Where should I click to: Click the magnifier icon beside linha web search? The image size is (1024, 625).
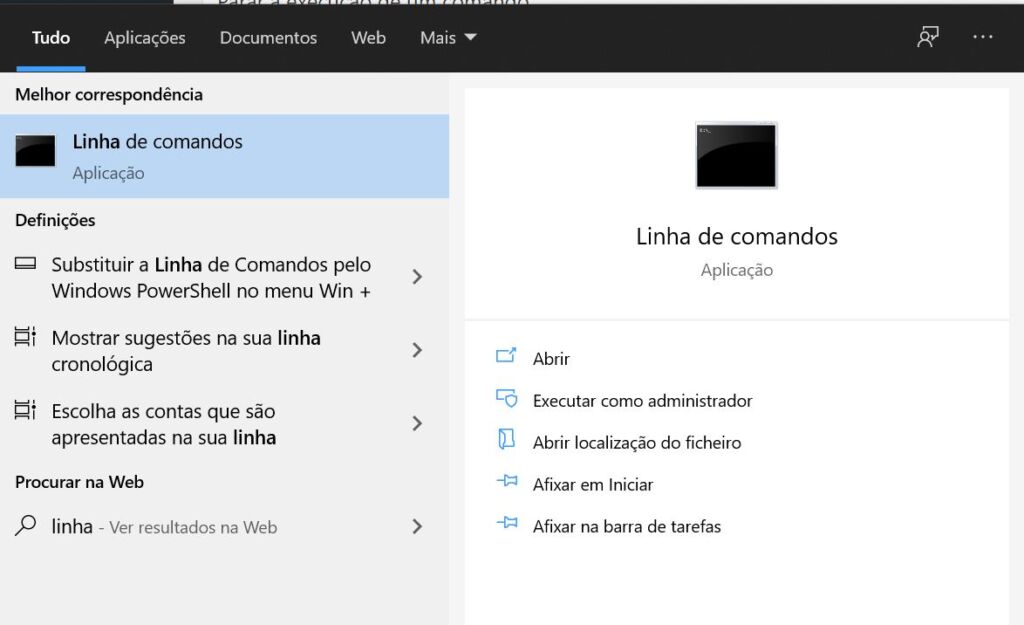pos(26,526)
